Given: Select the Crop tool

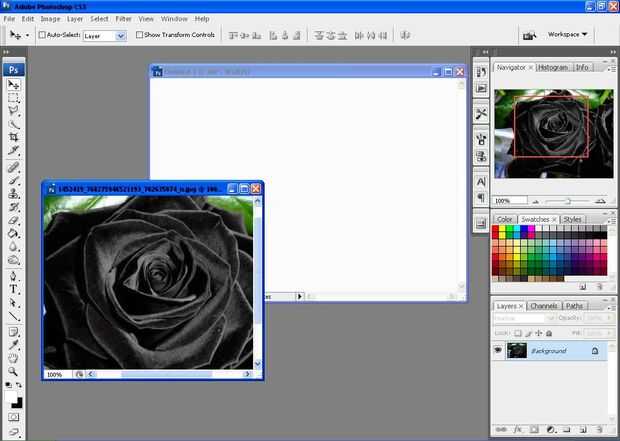Looking at the screenshot, I should click(x=13, y=137).
